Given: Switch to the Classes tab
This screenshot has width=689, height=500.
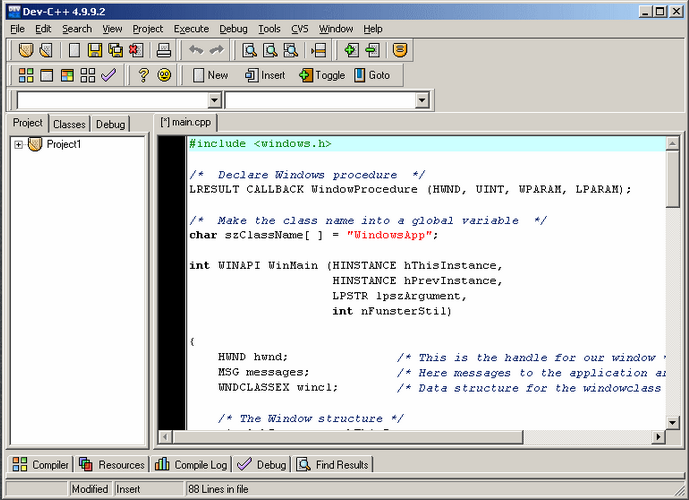Looking at the screenshot, I should coord(69,124).
